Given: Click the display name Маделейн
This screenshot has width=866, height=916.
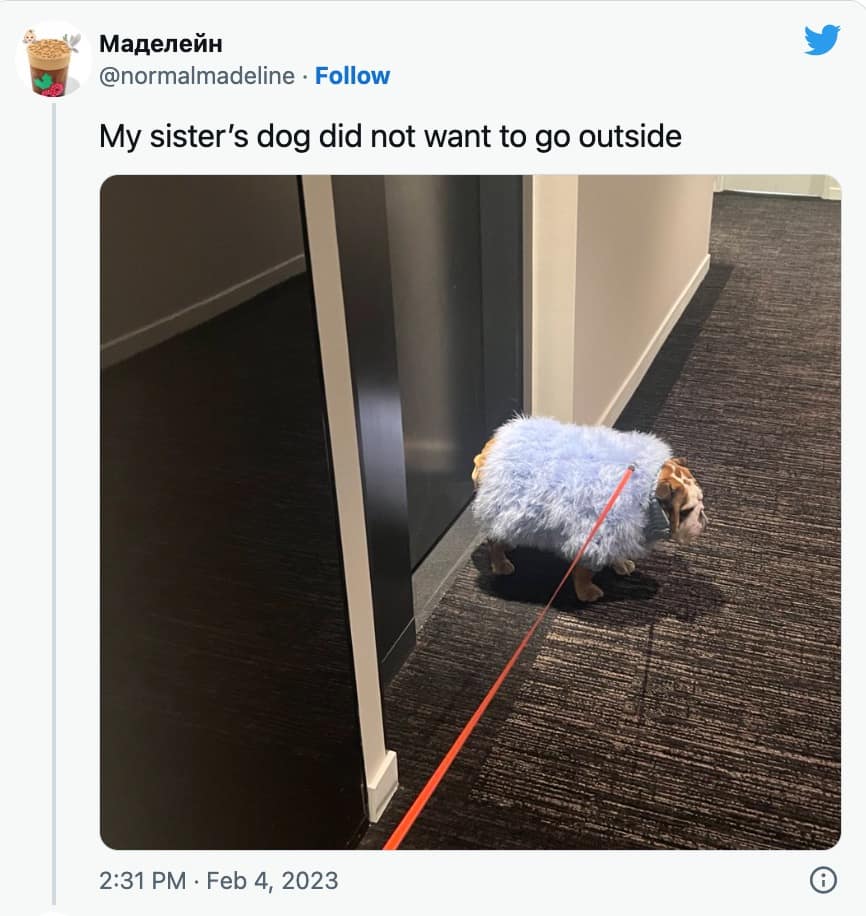Looking at the screenshot, I should coord(161,44).
